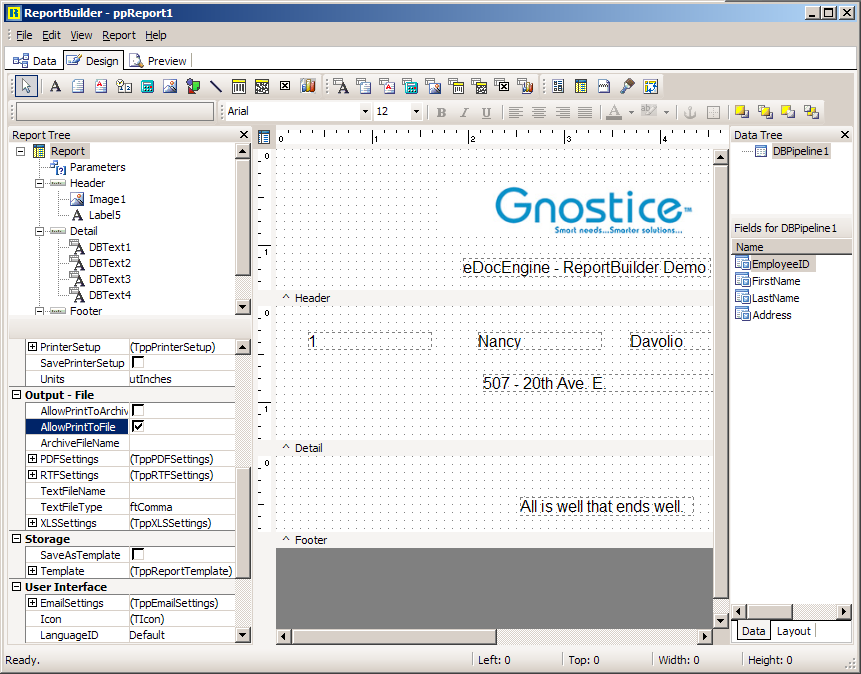Toggle Bold text formatting
Image resolution: width=861 pixels, height=674 pixels.
click(441, 112)
